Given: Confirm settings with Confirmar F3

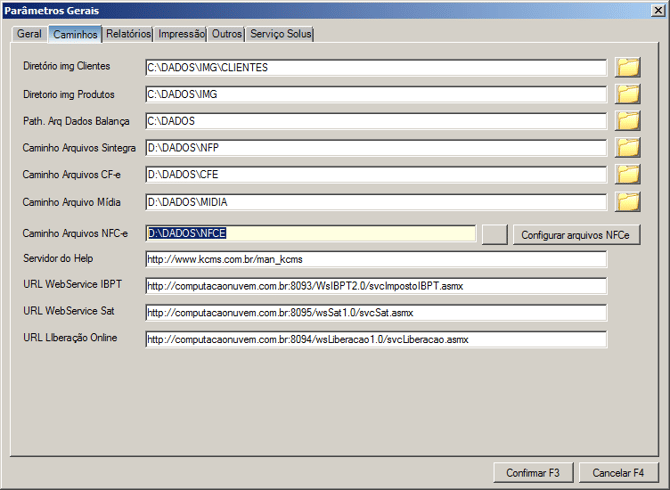Looking at the screenshot, I should coord(539,472).
